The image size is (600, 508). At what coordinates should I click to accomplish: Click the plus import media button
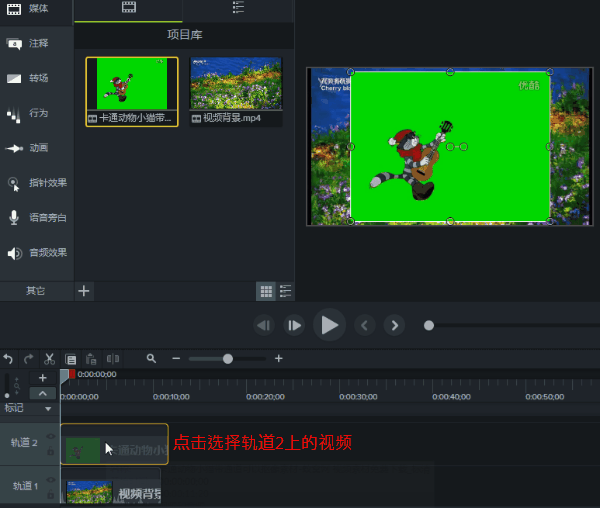(84, 291)
